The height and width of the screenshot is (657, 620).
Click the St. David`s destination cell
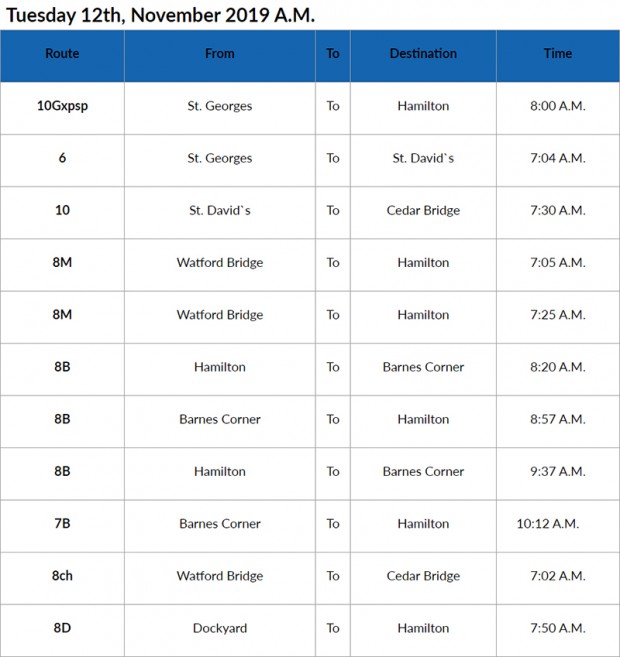tap(423, 158)
